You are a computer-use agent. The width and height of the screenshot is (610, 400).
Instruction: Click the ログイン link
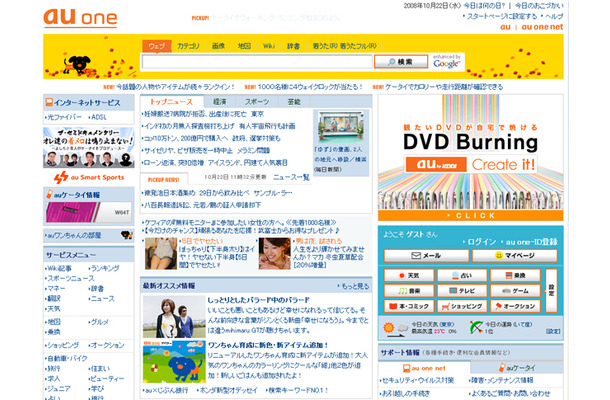[x=482, y=242]
